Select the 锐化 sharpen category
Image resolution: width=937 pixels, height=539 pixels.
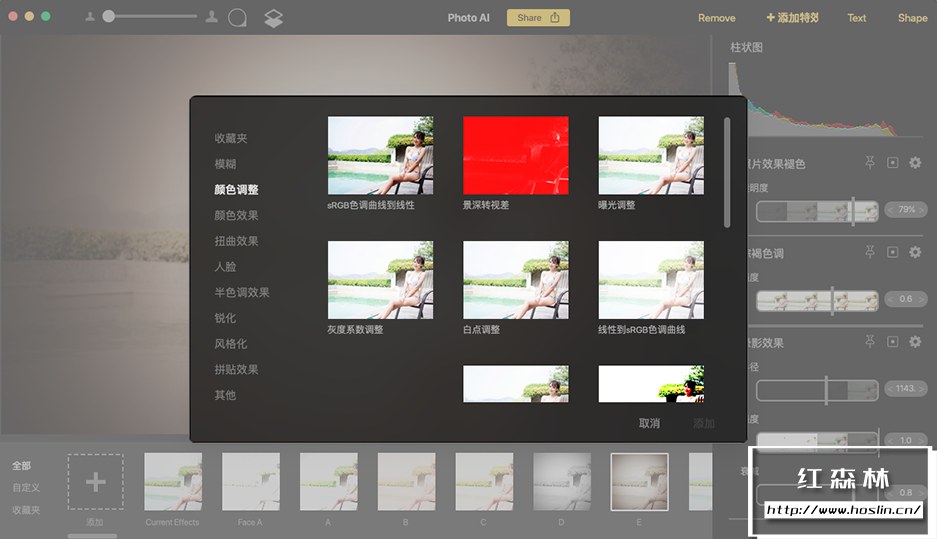click(225, 318)
